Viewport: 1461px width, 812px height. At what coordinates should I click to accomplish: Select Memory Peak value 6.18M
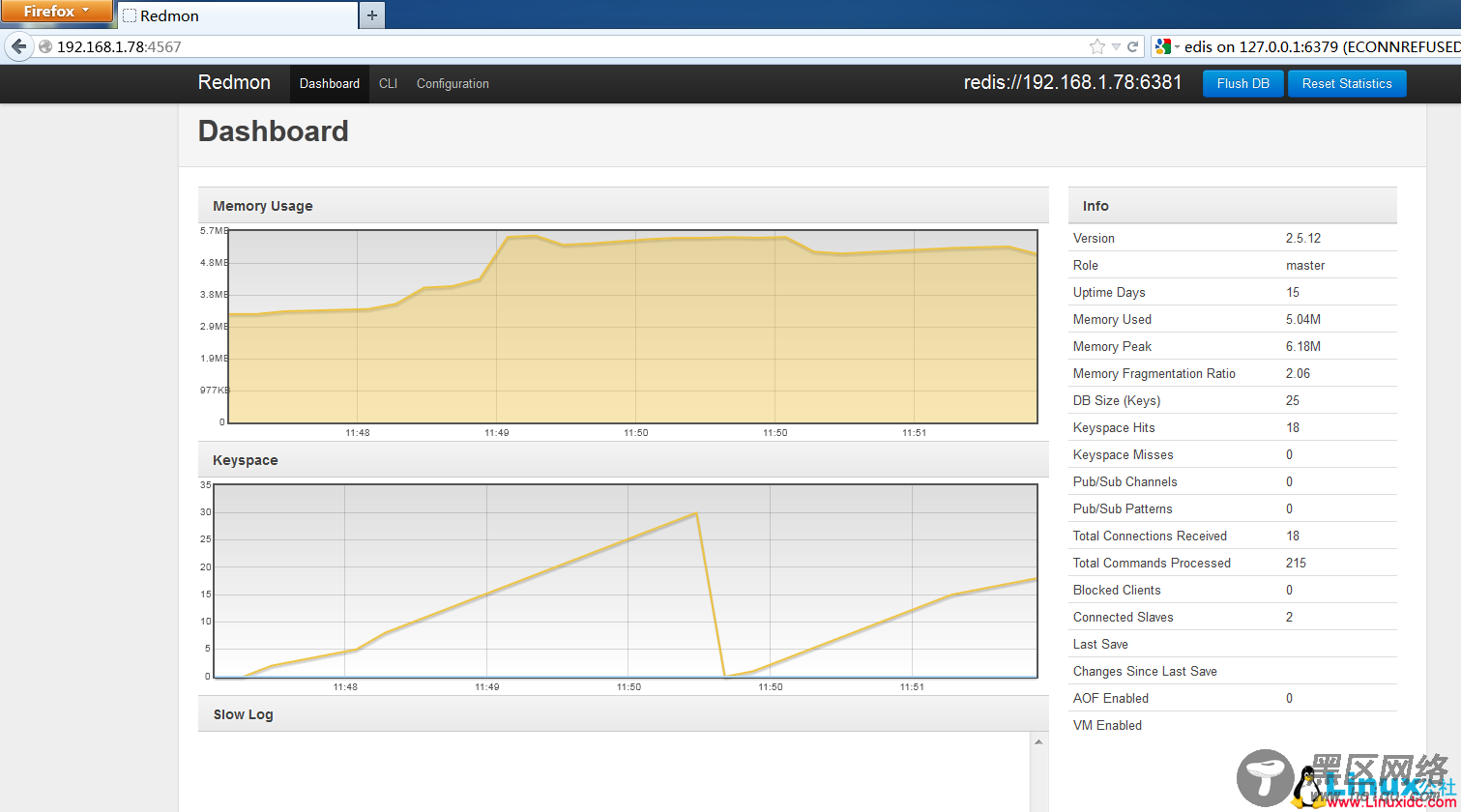1303,346
